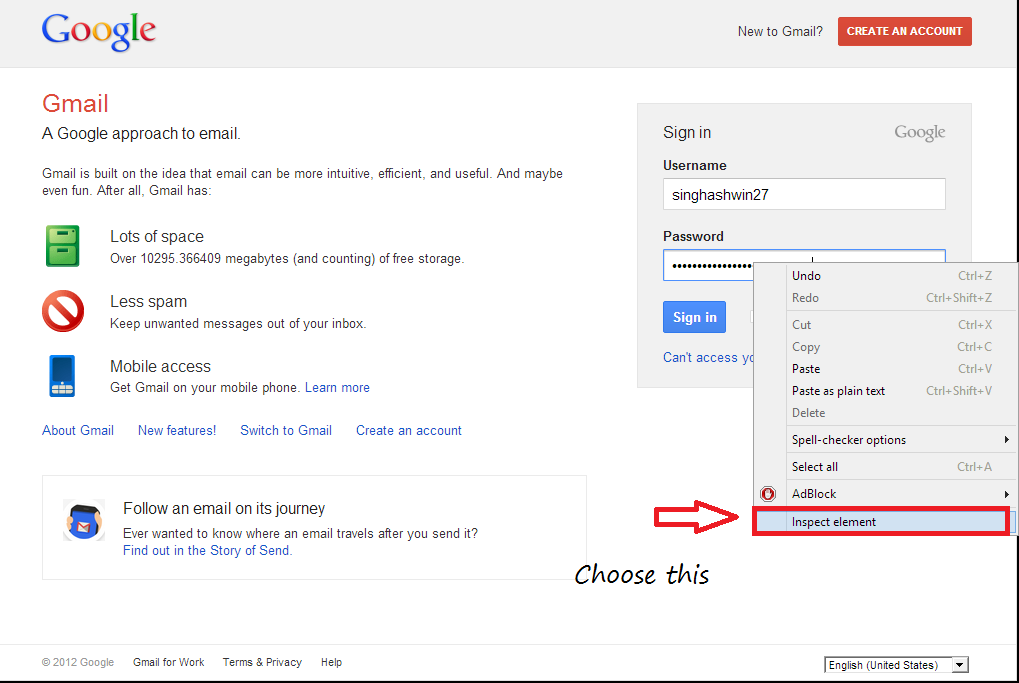The width and height of the screenshot is (1019, 683).
Task: Choose Delete in the context menu
Action: (x=900, y=413)
